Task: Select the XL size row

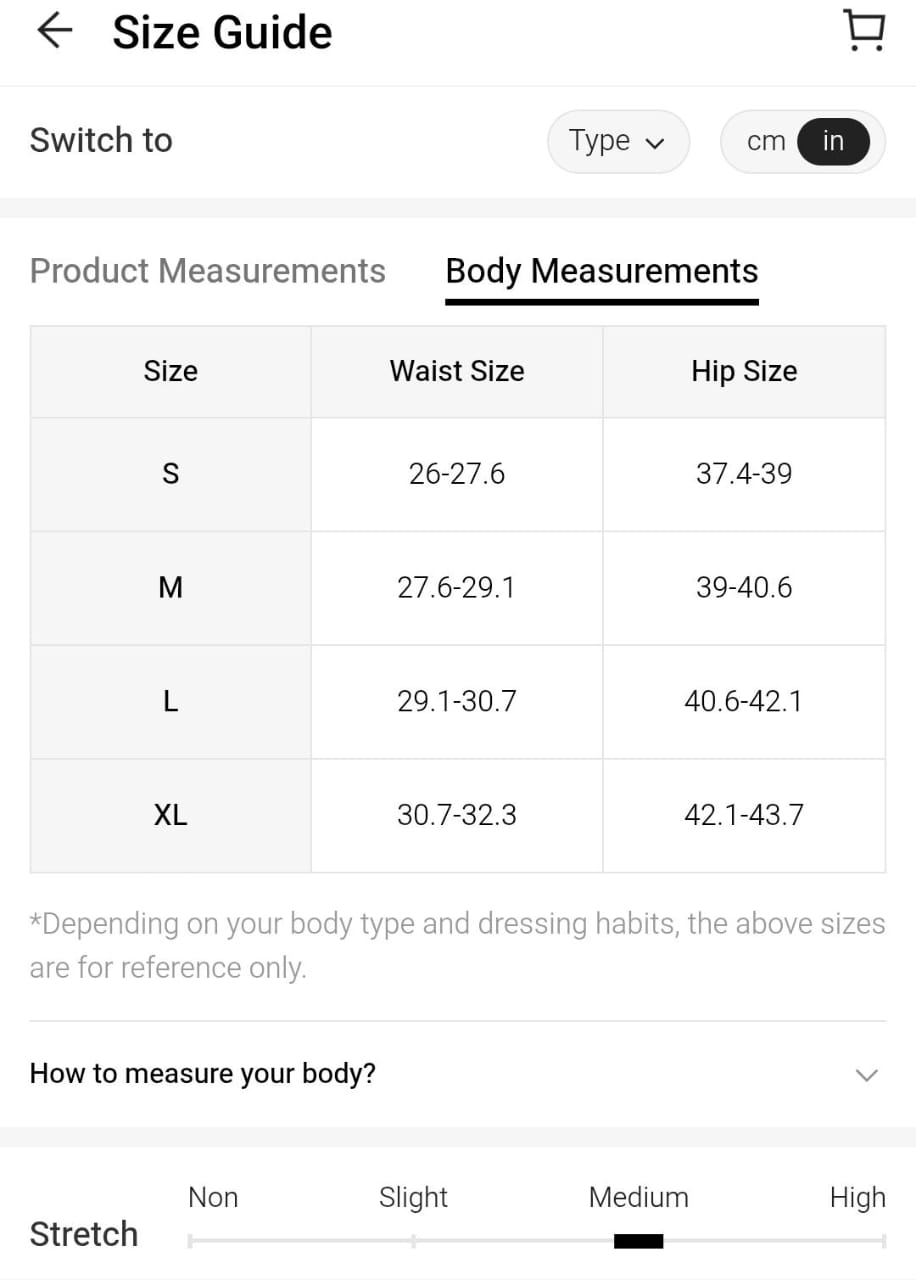Action: [x=170, y=816]
